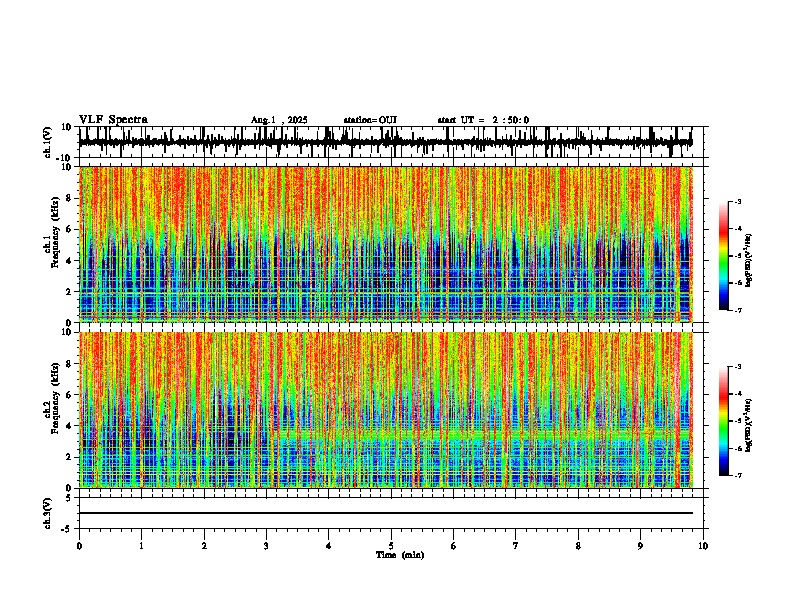Viewport: 792px width, 612px height.
Task: Click the '0' tick on Time axis
Action: click(79, 546)
